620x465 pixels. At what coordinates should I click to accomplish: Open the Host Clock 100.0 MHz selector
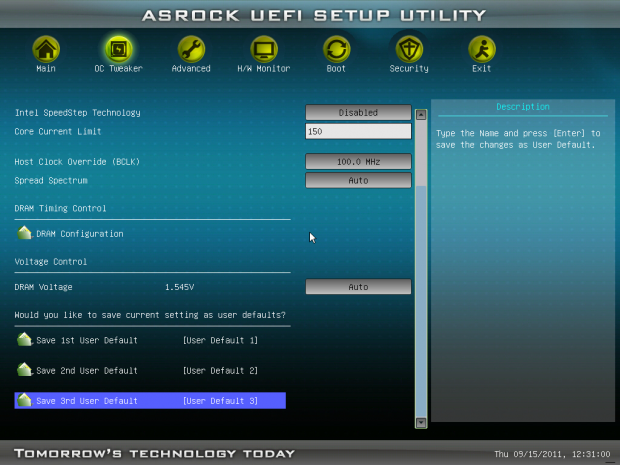pos(358,162)
